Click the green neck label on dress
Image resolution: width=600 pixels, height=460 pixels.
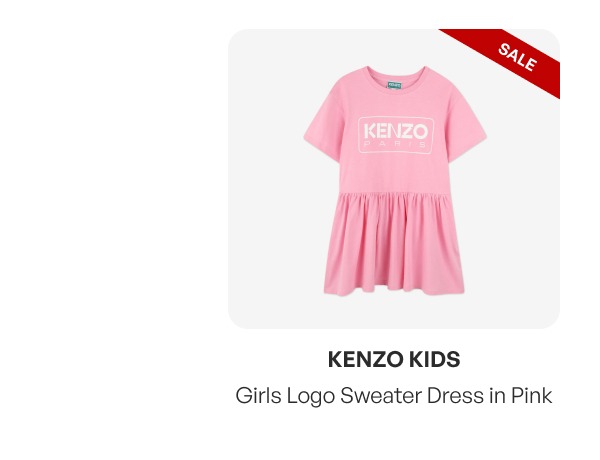click(x=394, y=85)
